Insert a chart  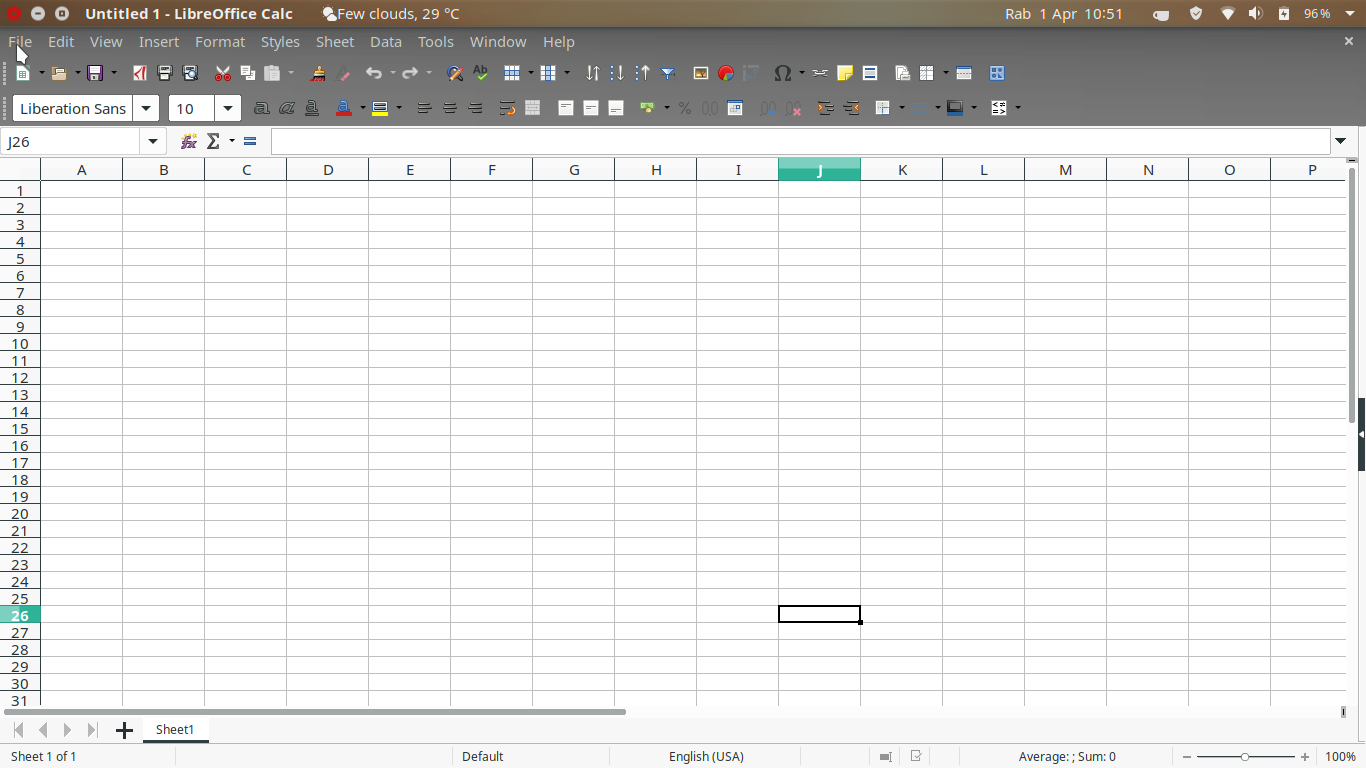(725, 73)
